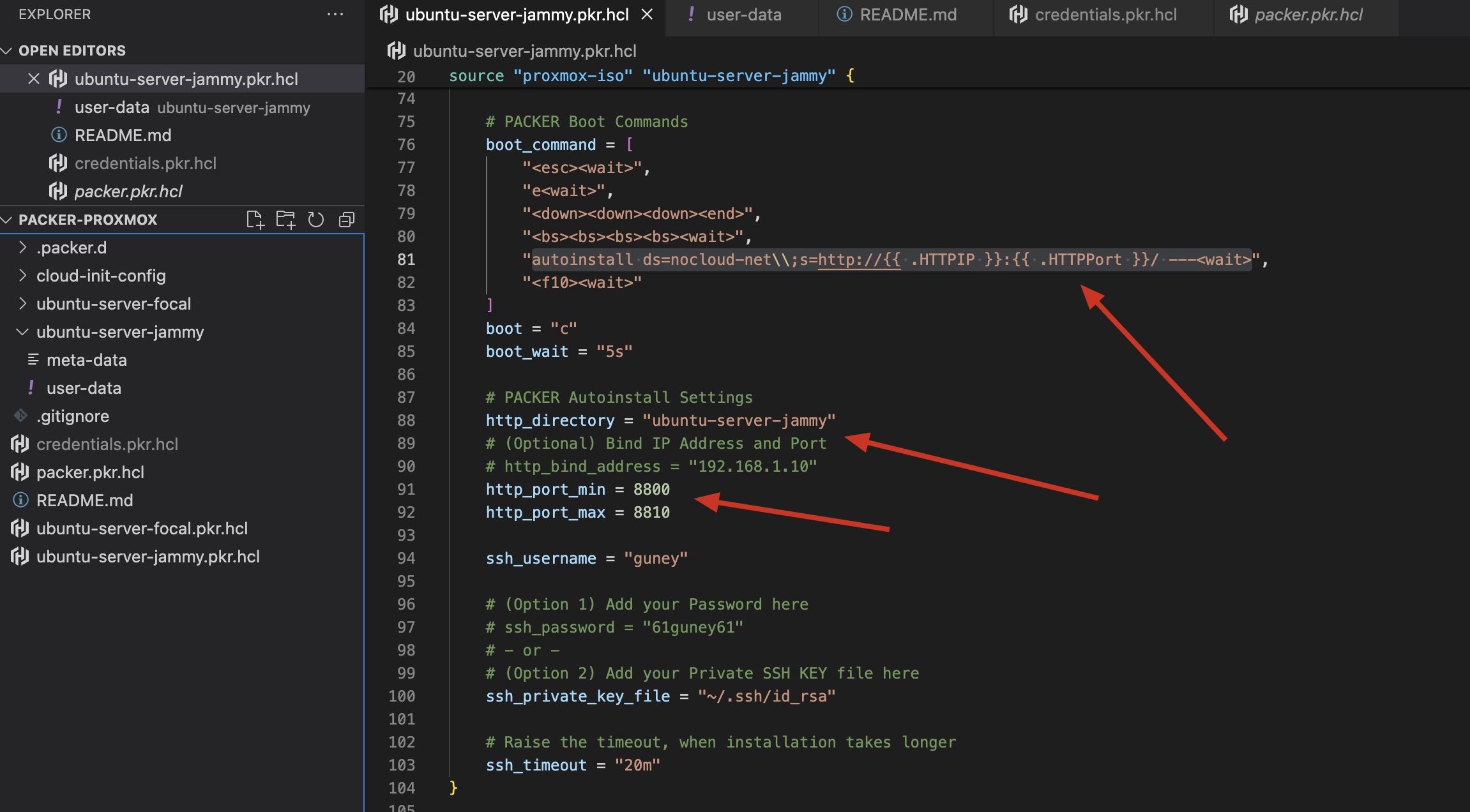Click the http:// URL link on line 81
This screenshot has height=812, width=1470.
tap(860, 259)
